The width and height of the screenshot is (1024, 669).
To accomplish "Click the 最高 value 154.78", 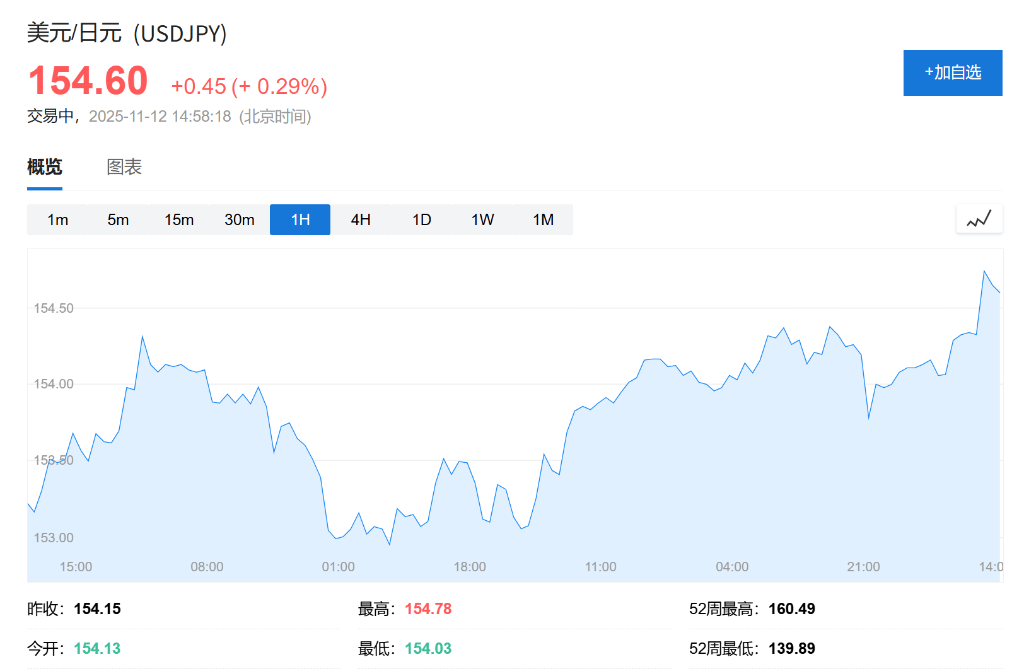I will click(428, 608).
